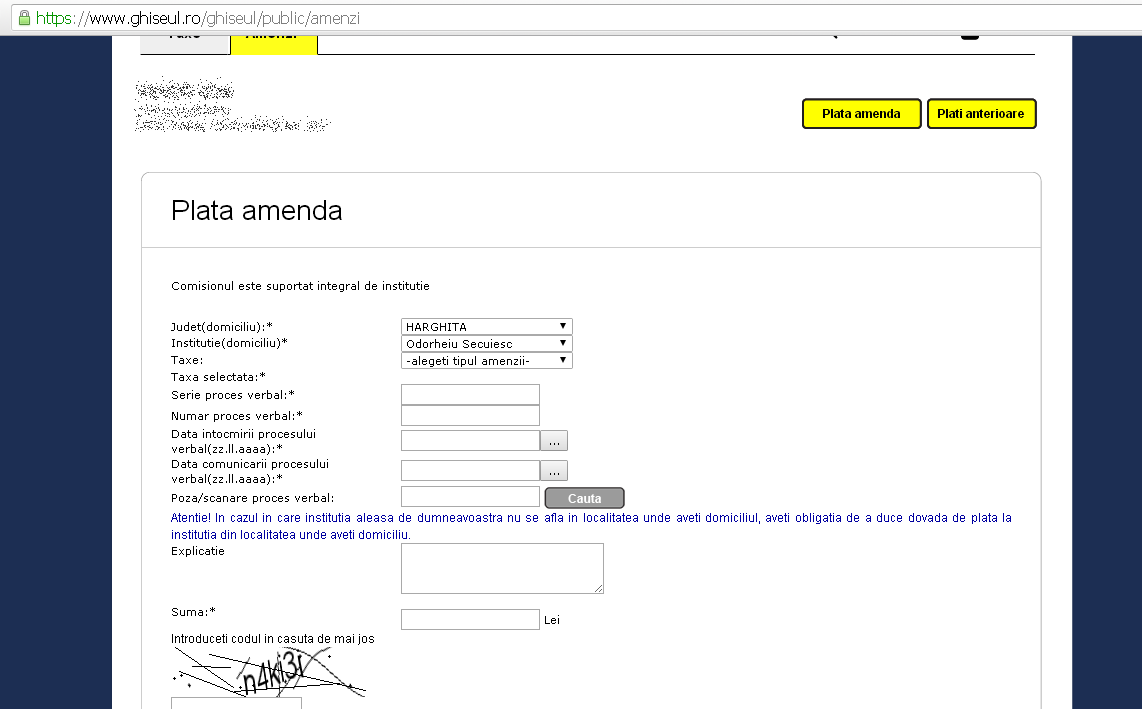
Task: Click the 'Atentie!' blue warning text
Action: (x=591, y=526)
